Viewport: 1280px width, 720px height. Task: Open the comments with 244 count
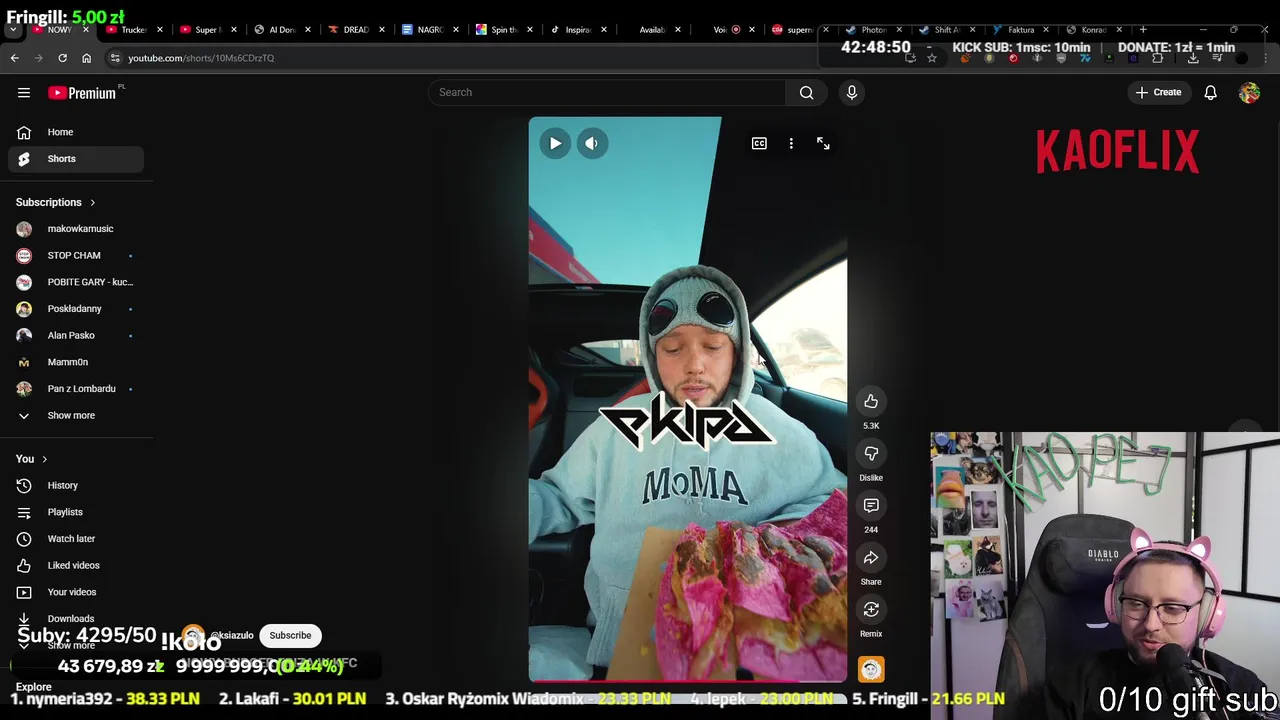coord(871,505)
